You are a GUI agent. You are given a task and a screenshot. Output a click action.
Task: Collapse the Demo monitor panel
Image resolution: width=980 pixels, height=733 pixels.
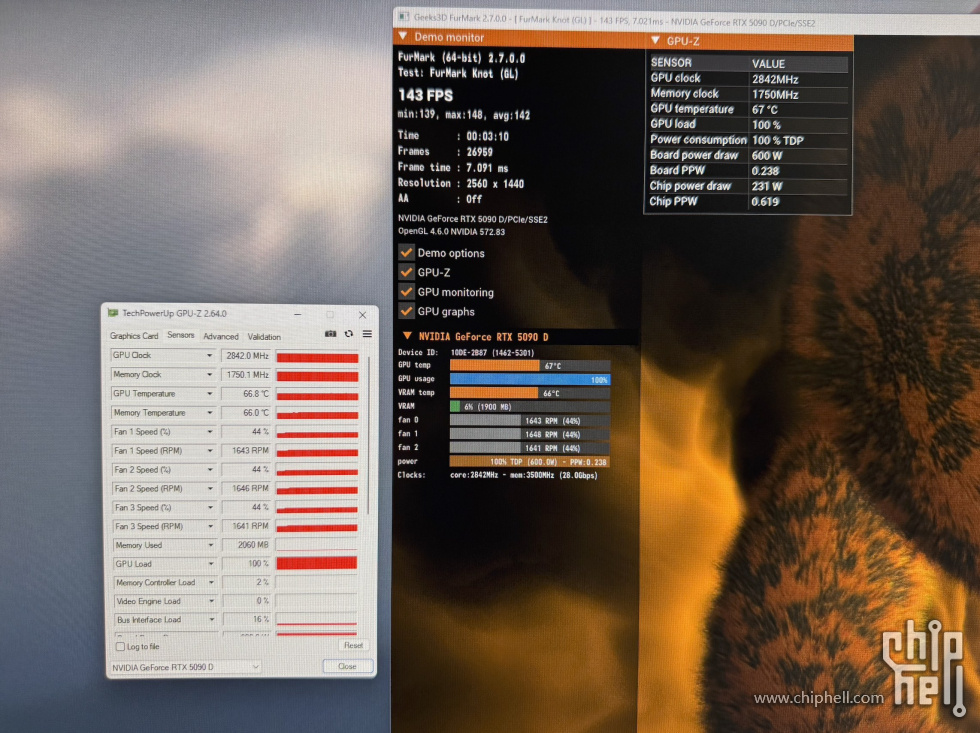coord(403,36)
